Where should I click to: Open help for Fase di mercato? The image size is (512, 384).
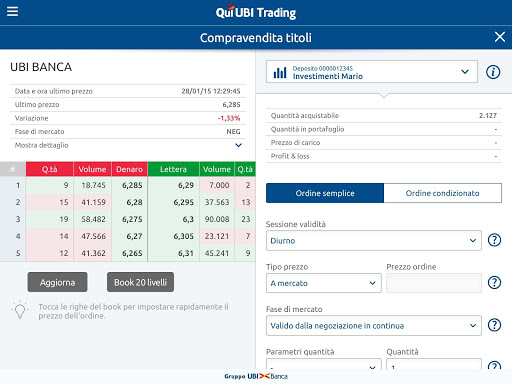pyautogui.click(x=494, y=325)
